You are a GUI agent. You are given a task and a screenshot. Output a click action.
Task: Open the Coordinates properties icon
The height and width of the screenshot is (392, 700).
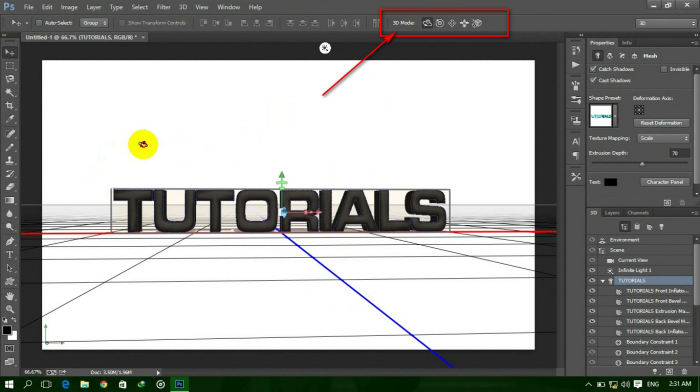tap(634, 56)
